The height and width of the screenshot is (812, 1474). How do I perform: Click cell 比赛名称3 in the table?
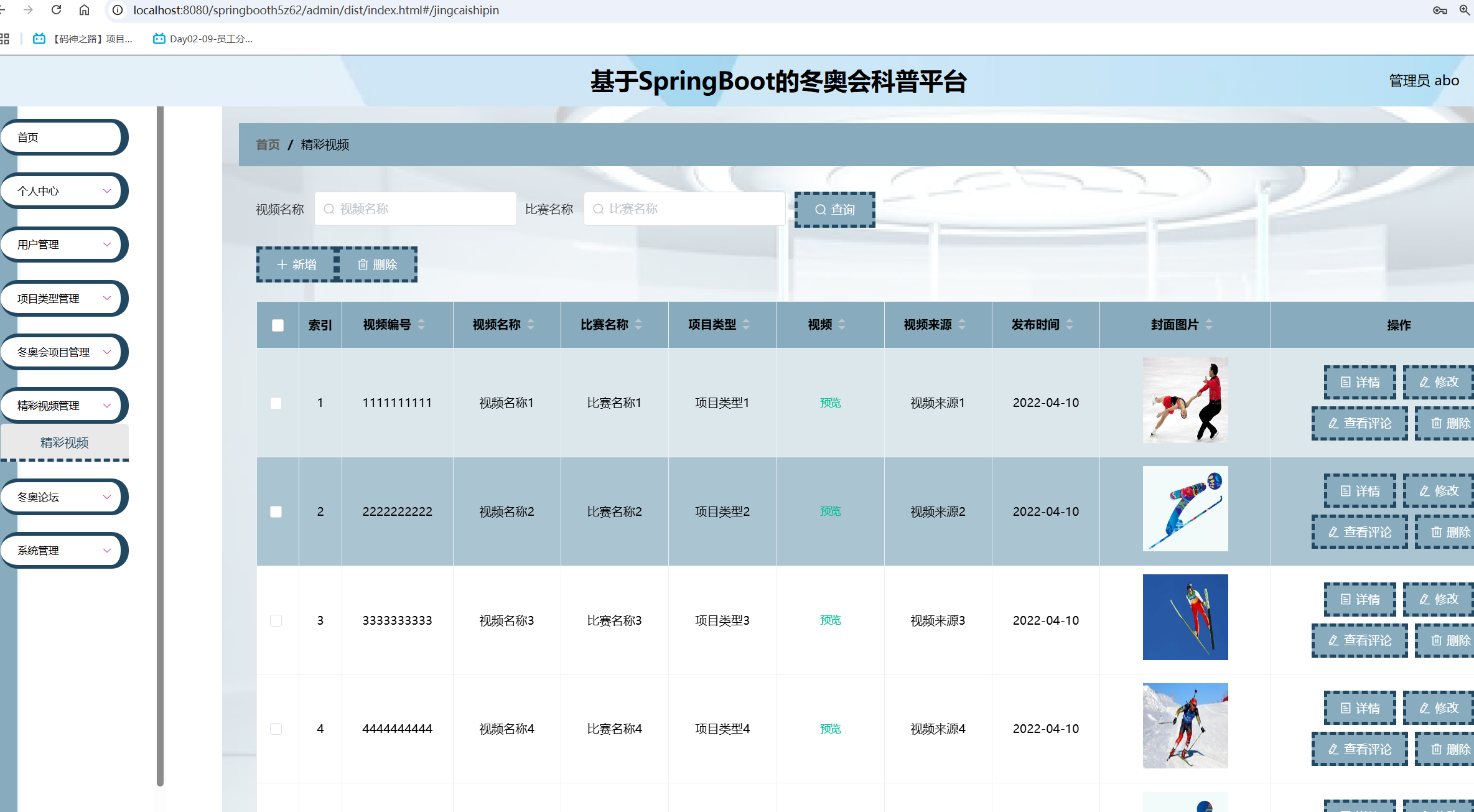pyautogui.click(x=614, y=620)
